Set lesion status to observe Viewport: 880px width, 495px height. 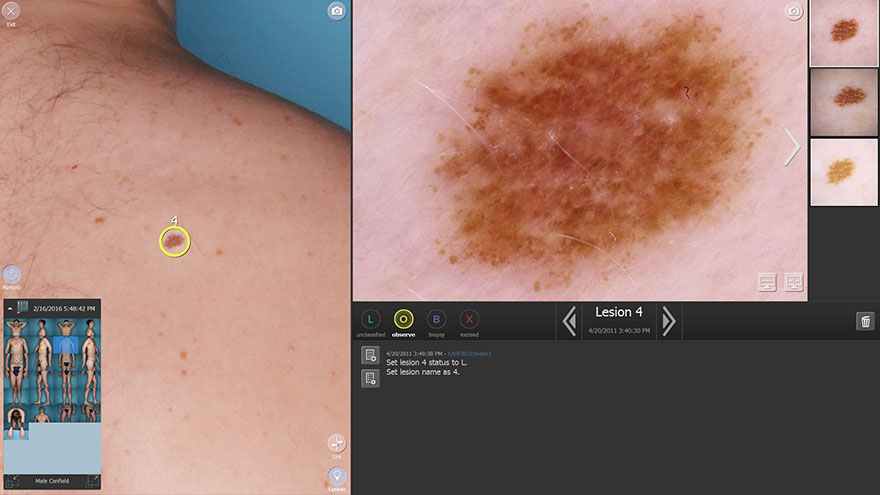pyautogui.click(x=403, y=320)
